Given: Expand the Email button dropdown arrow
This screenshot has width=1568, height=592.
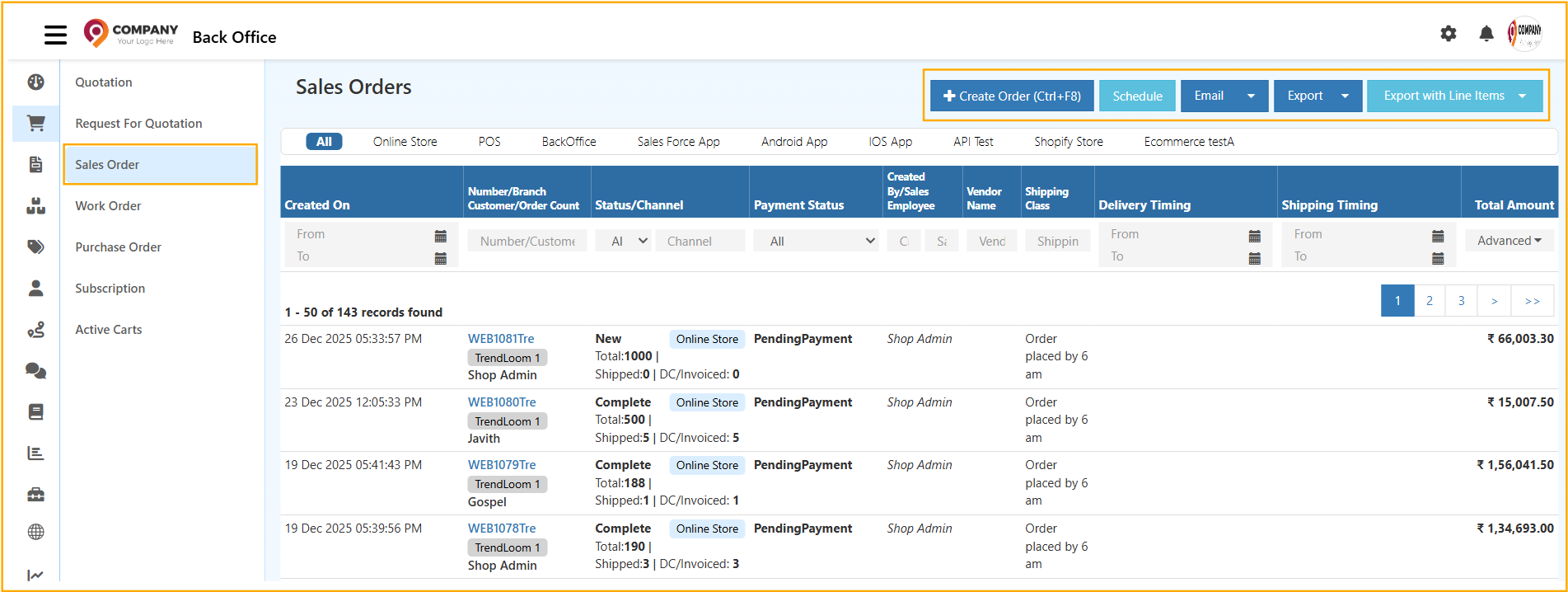Looking at the screenshot, I should (x=1251, y=96).
